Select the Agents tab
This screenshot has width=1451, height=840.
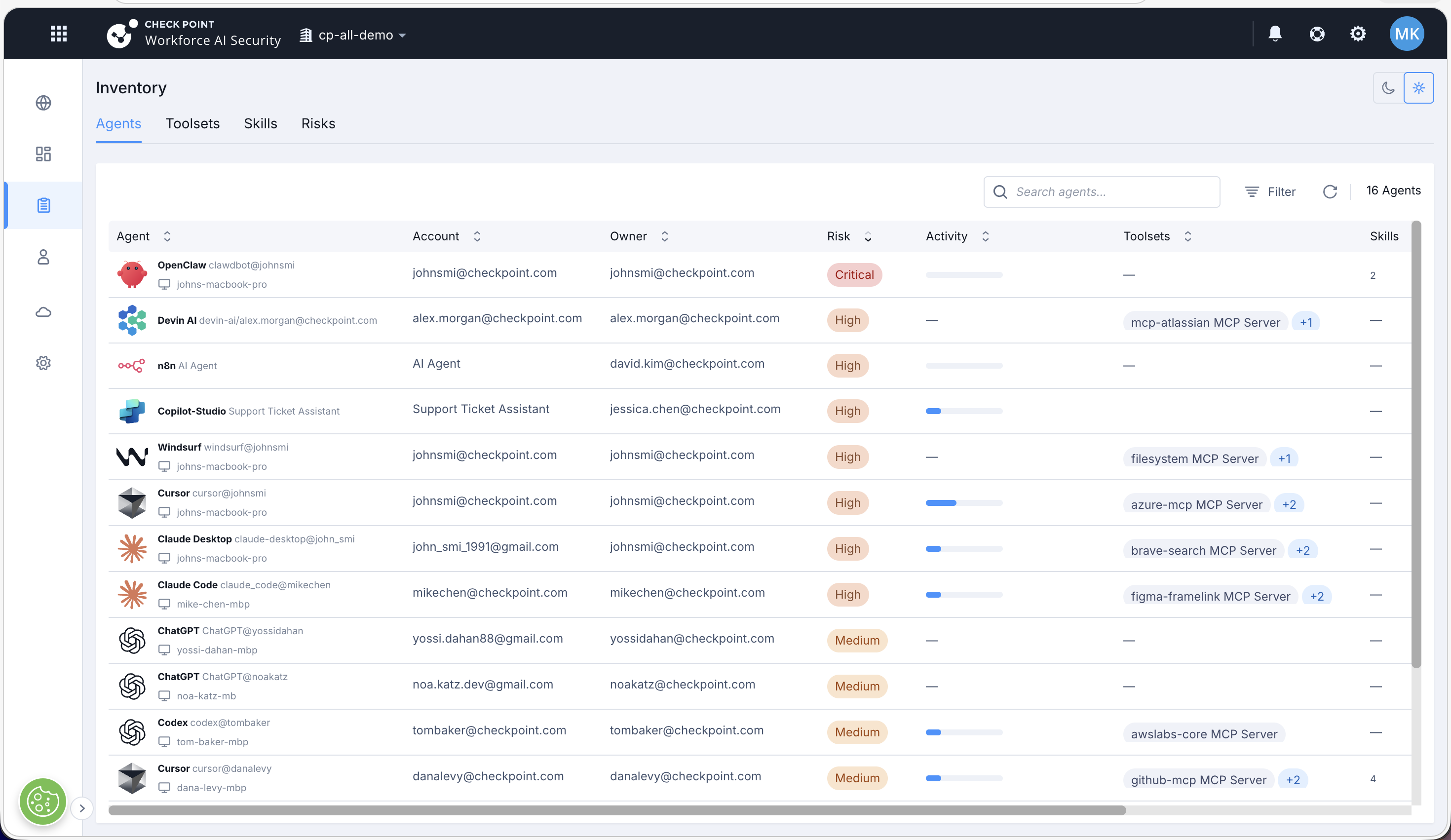point(118,124)
